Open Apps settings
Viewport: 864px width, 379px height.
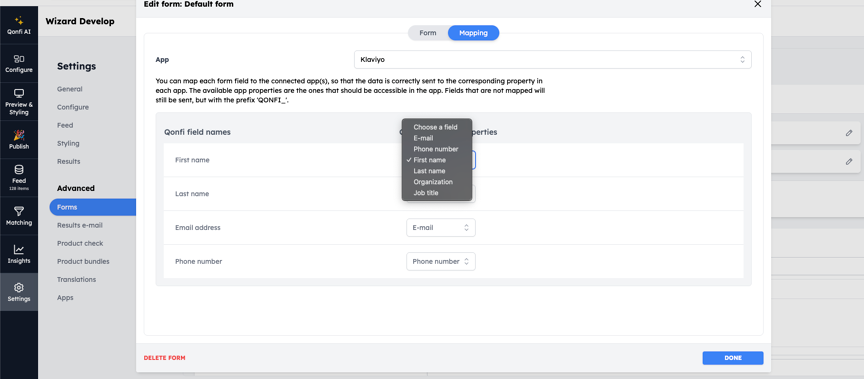(65, 298)
